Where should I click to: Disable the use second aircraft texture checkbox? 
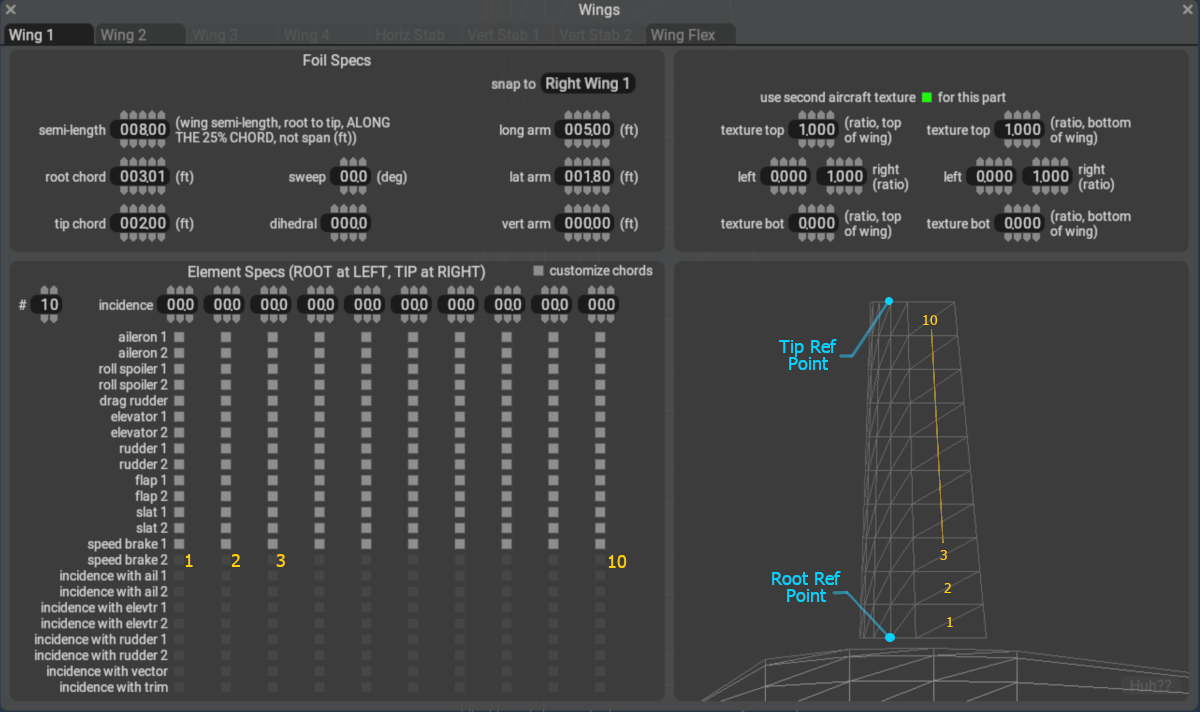click(x=927, y=98)
